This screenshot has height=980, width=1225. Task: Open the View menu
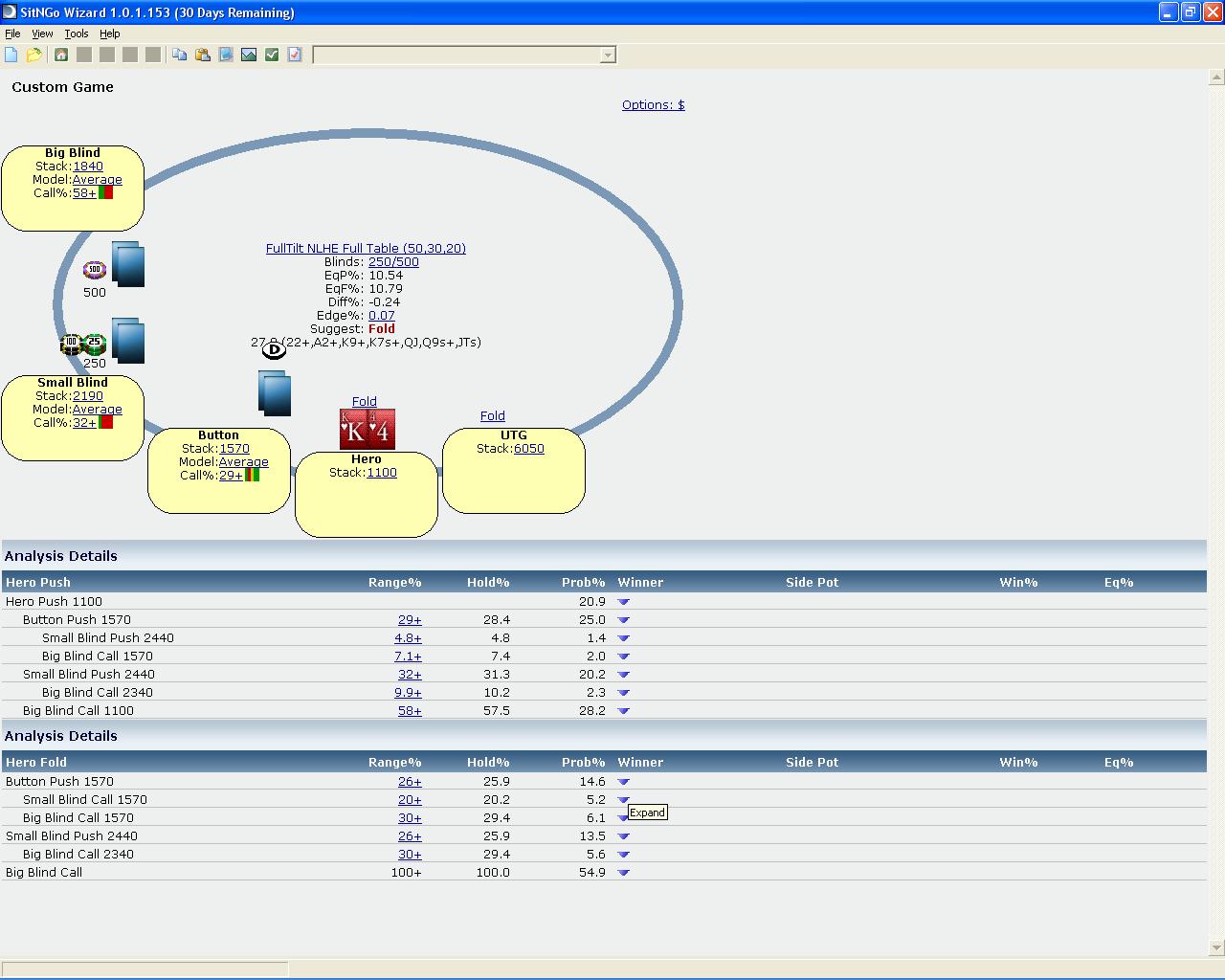pos(42,33)
